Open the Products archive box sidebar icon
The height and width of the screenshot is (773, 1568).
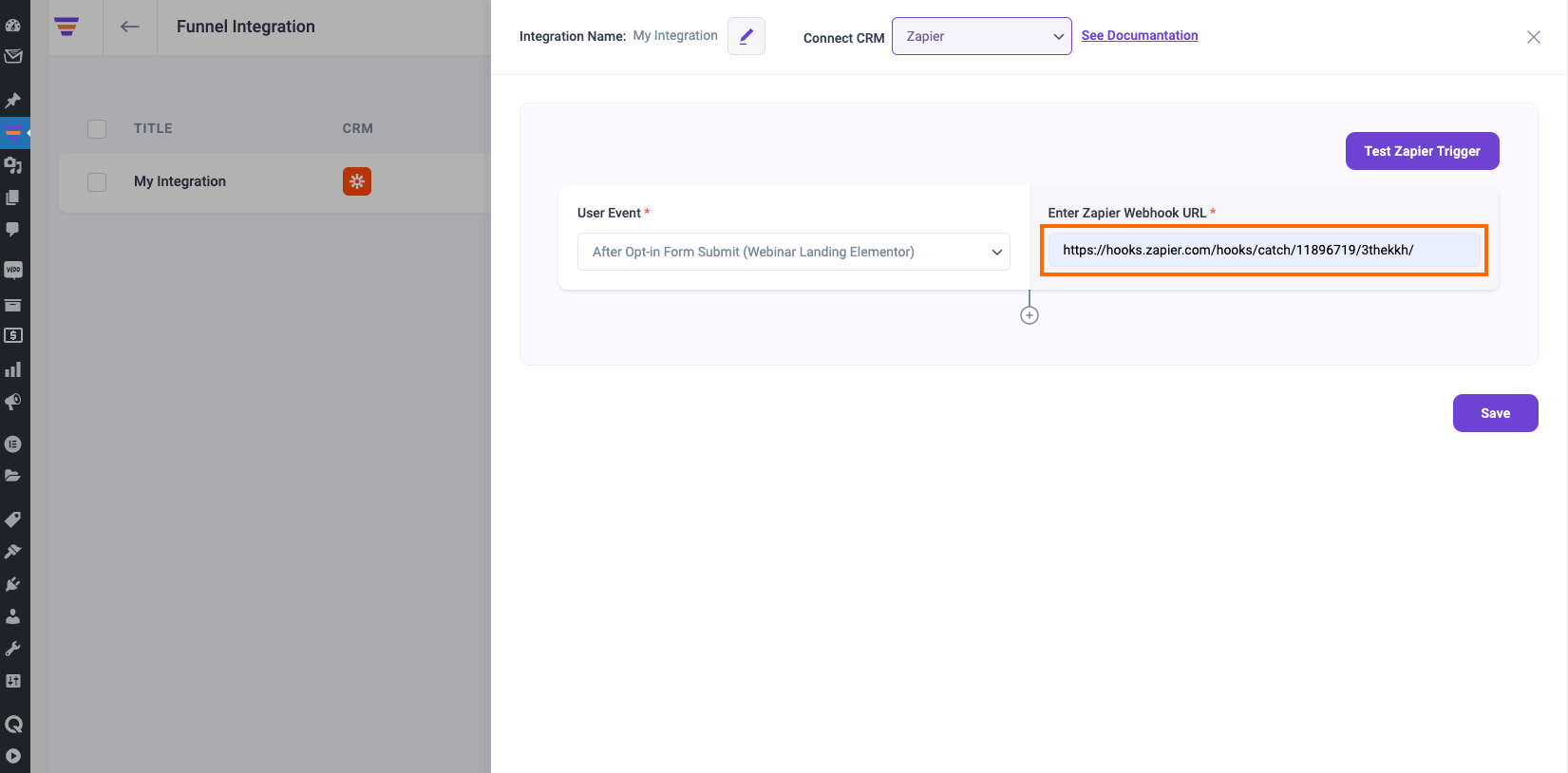[13, 305]
